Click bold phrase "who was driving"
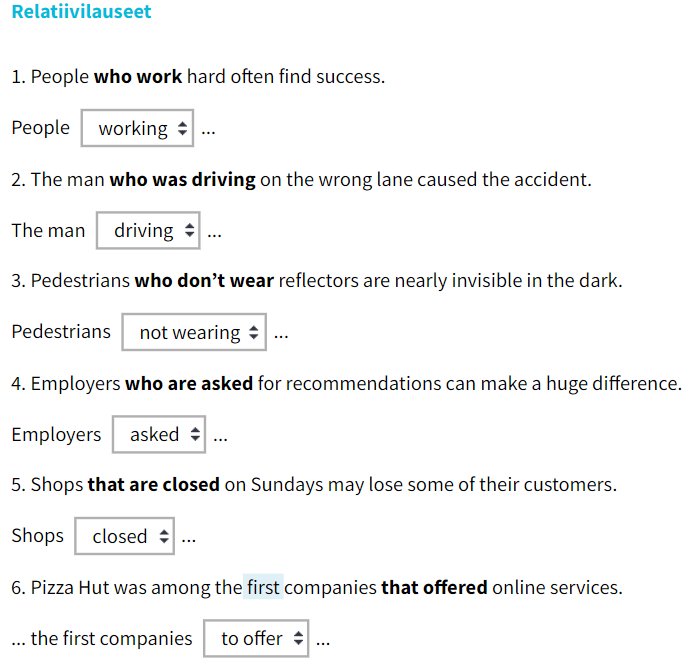The image size is (700, 670). tap(182, 180)
